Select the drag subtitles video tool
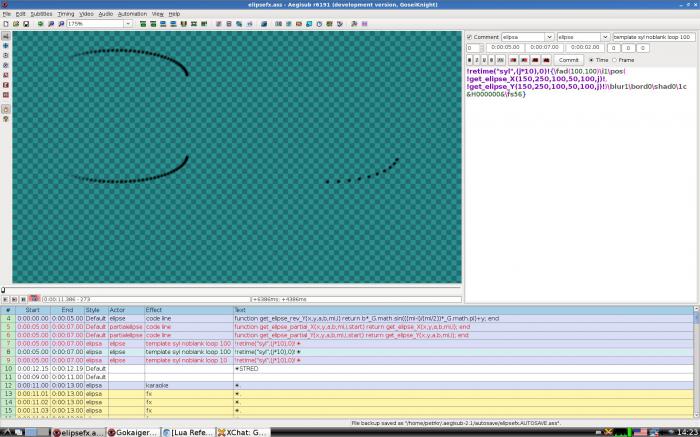This screenshot has width=700, height=437. pos(6,46)
